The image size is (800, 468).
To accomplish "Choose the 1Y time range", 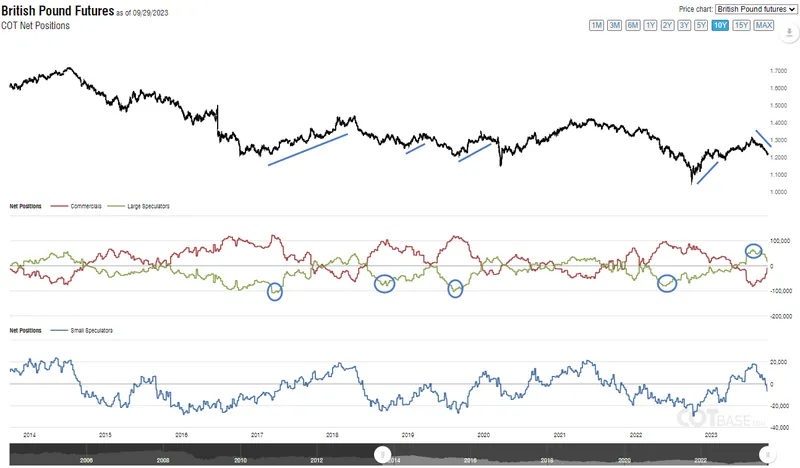I will 650,26.
